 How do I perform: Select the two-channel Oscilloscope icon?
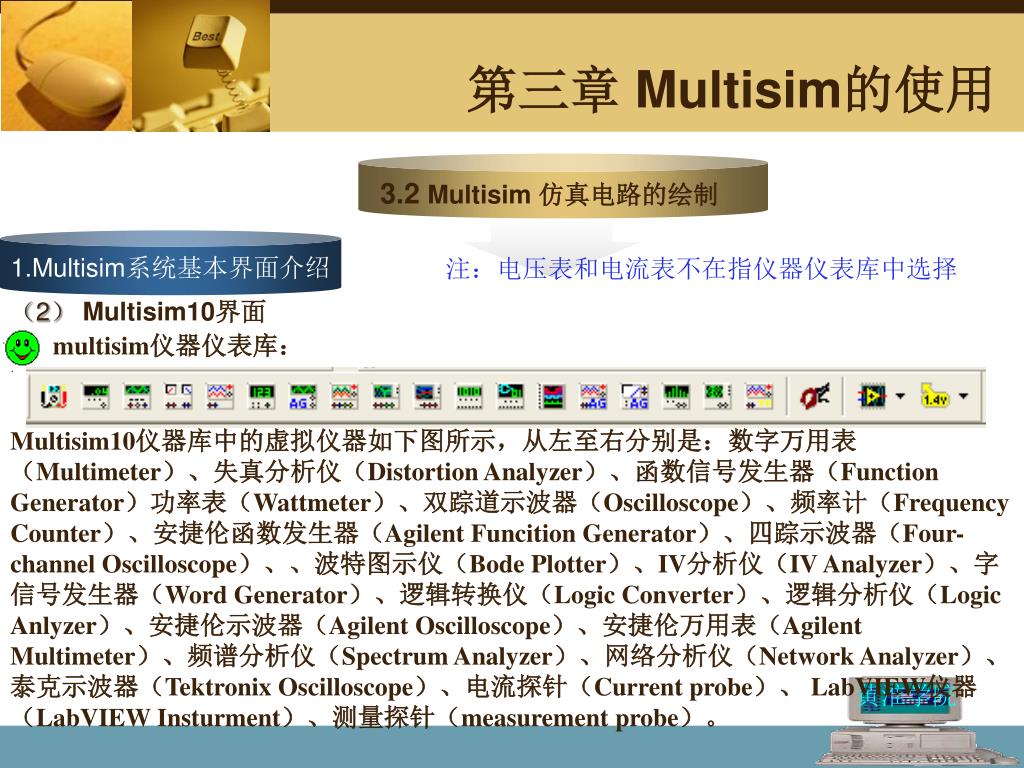[220, 396]
